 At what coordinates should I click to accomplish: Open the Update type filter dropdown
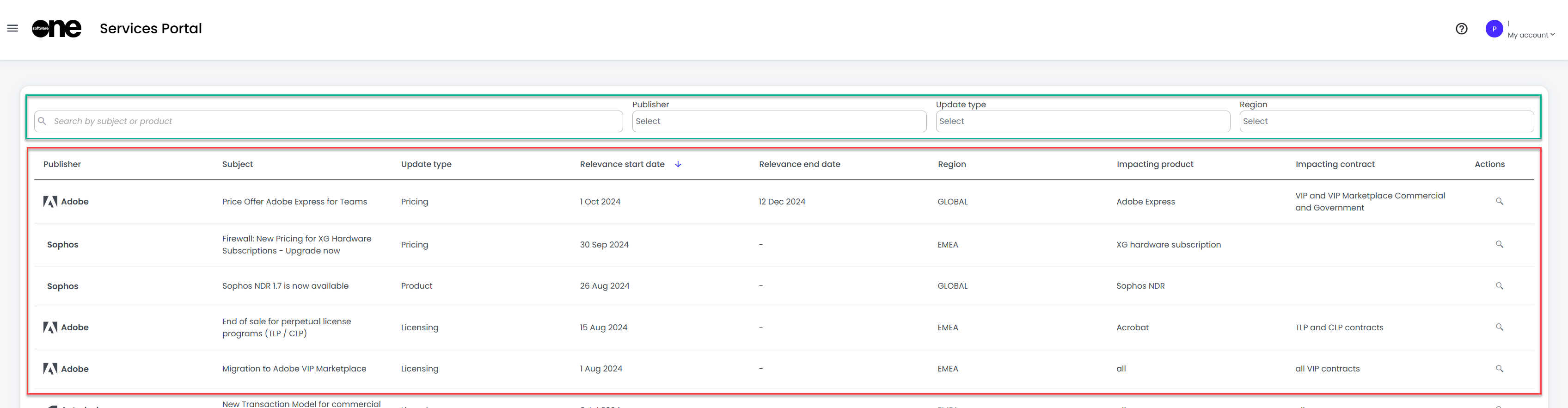1082,121
